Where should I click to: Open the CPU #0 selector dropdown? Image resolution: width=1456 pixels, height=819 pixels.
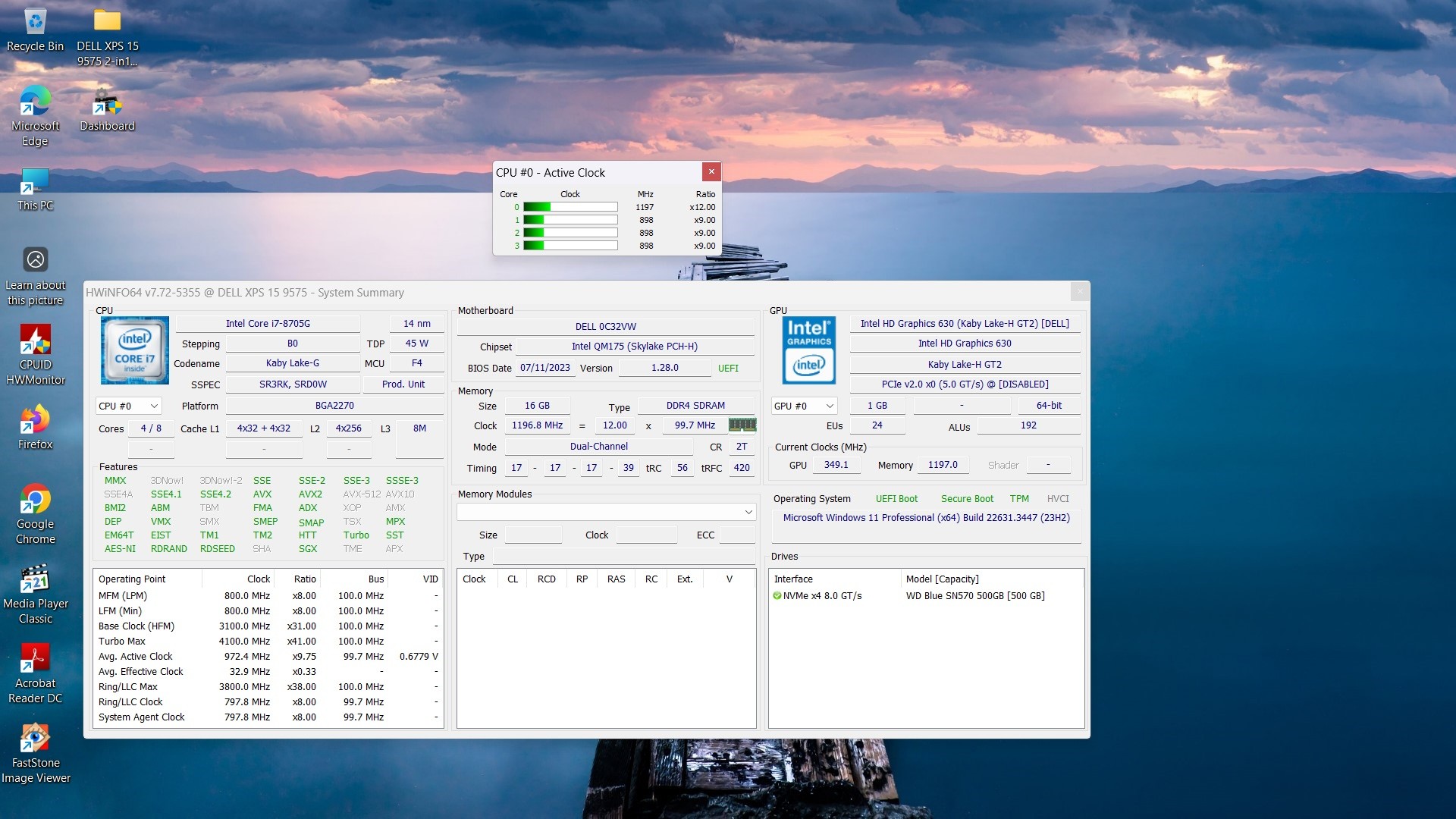pyautogui.click(x=129, y=406)
